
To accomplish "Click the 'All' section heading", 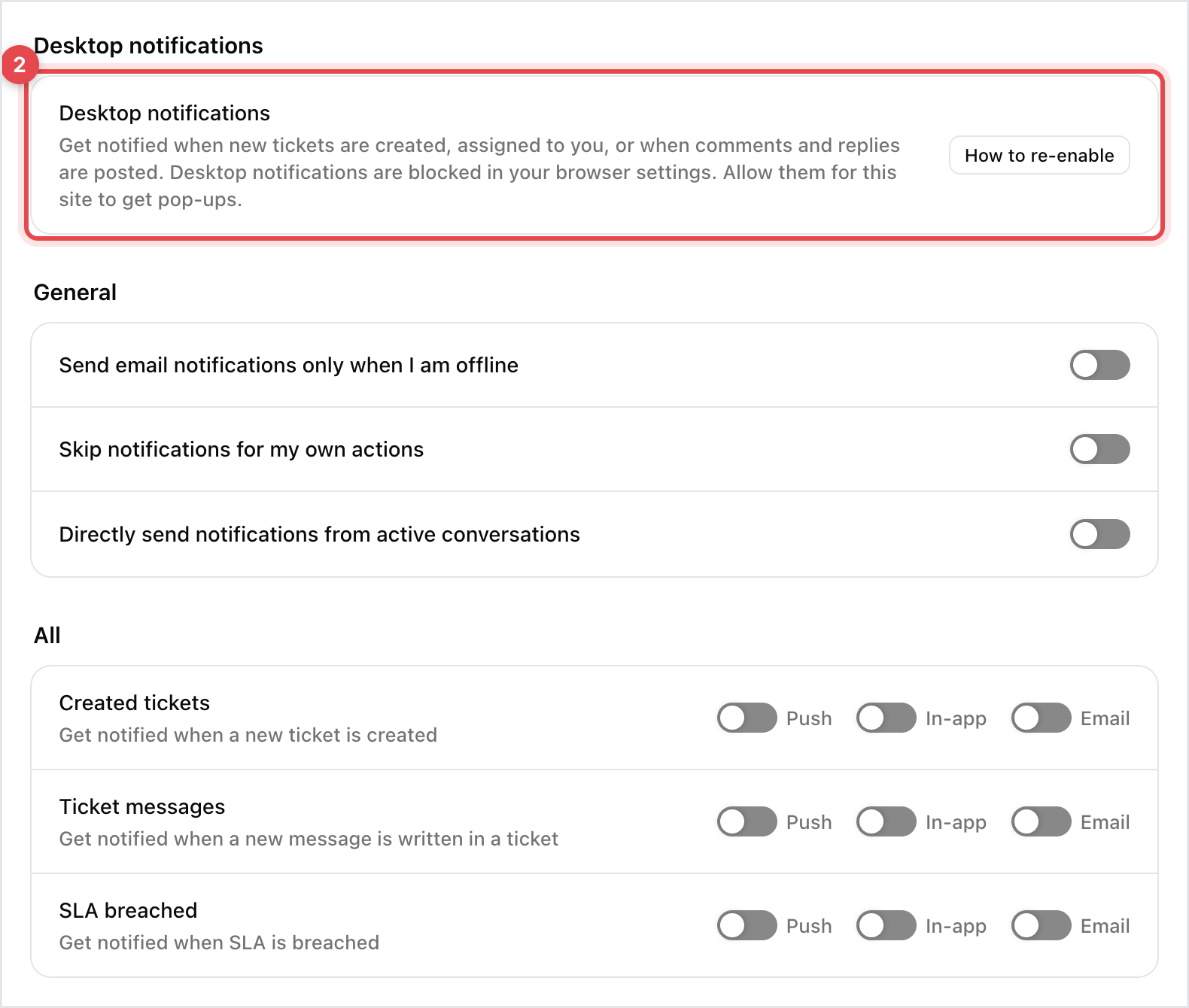I will 47,635.
